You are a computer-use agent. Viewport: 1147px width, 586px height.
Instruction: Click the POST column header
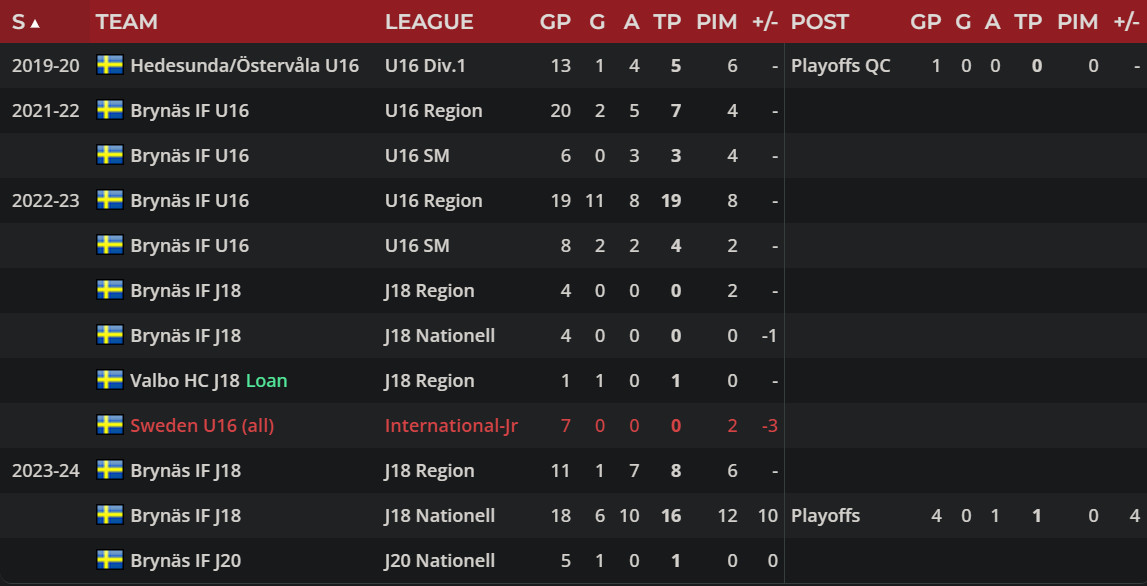click(x=819, y=22)
